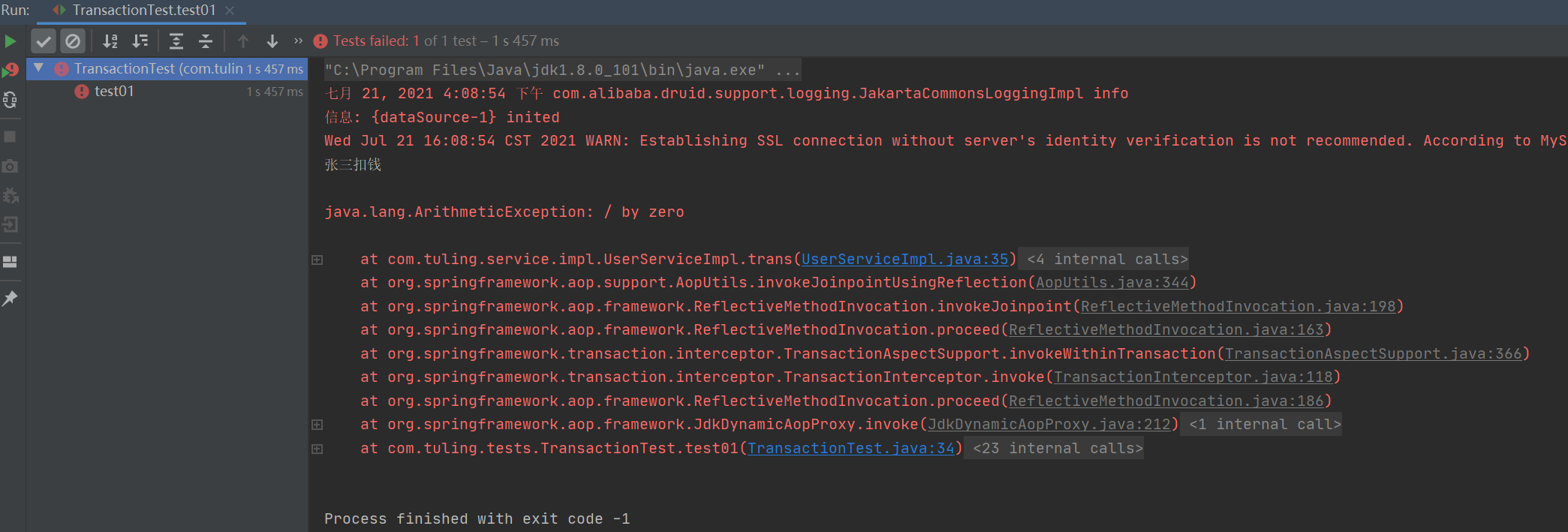Open JdkDynamicAopProxy.java:212 link
Image resolution: width=1568 pixels, height=532 pixels.
(1049, 424)
